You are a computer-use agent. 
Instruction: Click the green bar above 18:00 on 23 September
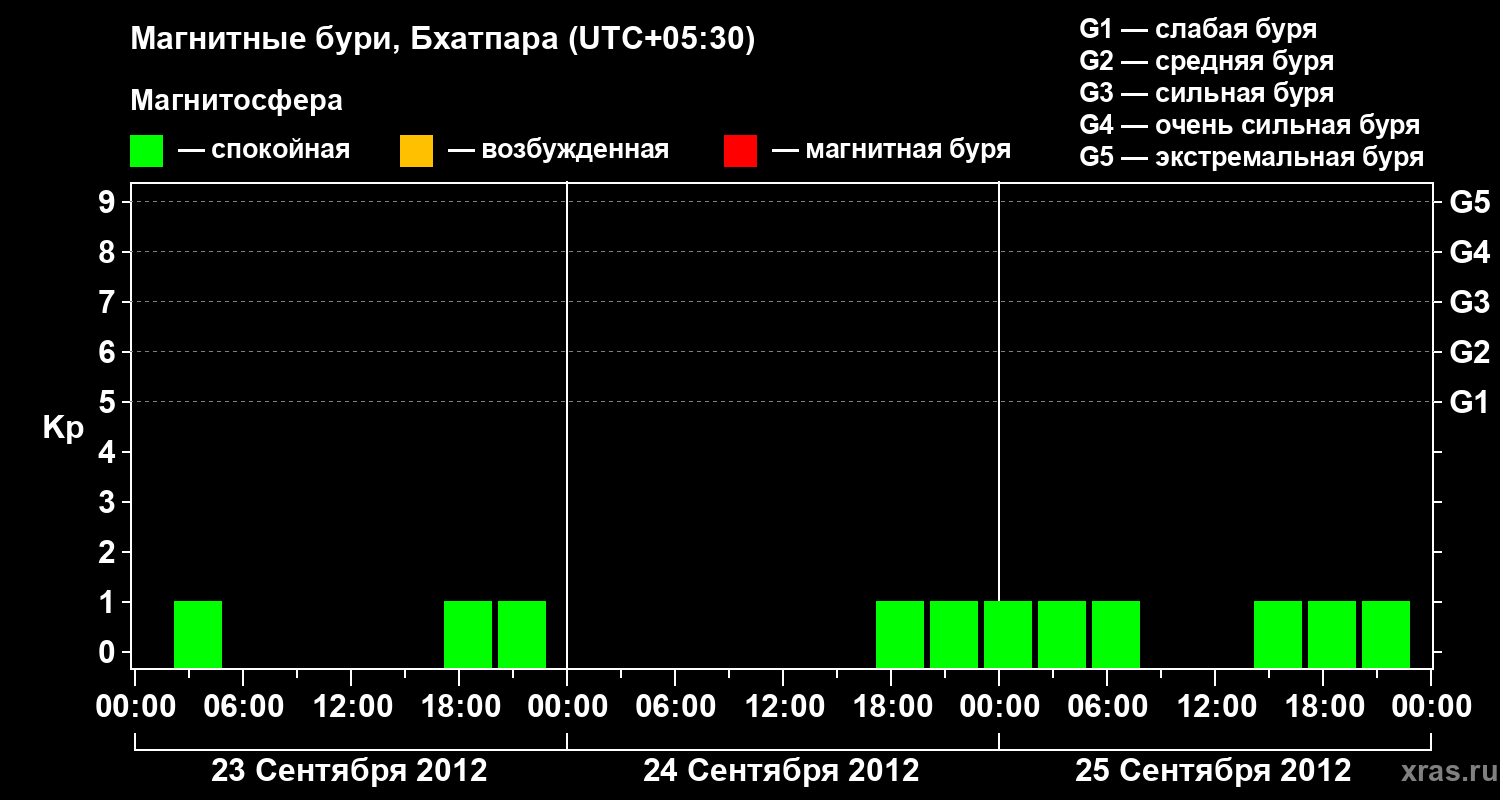tap(468, 634)
